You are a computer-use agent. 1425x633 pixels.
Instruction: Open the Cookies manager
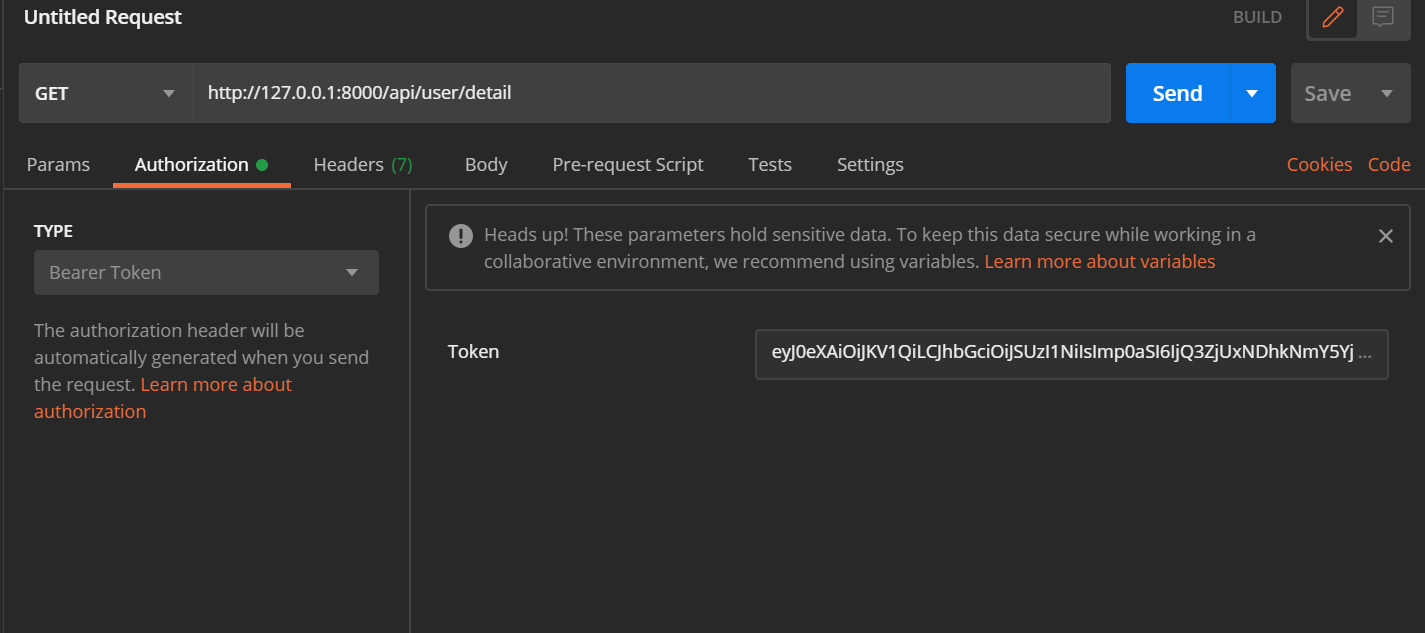click(x=1319, y=164)
